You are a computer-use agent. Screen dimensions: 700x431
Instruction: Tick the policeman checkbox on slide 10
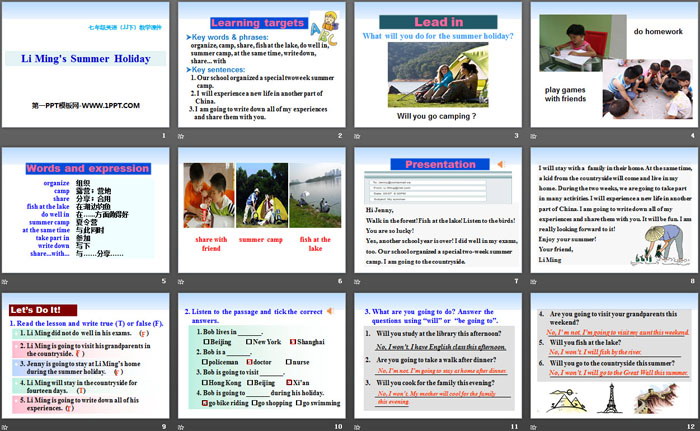click(205, 362)
